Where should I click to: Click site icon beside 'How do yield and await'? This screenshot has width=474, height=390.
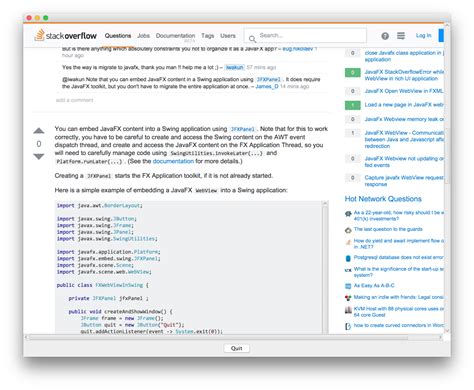[348, 242]
